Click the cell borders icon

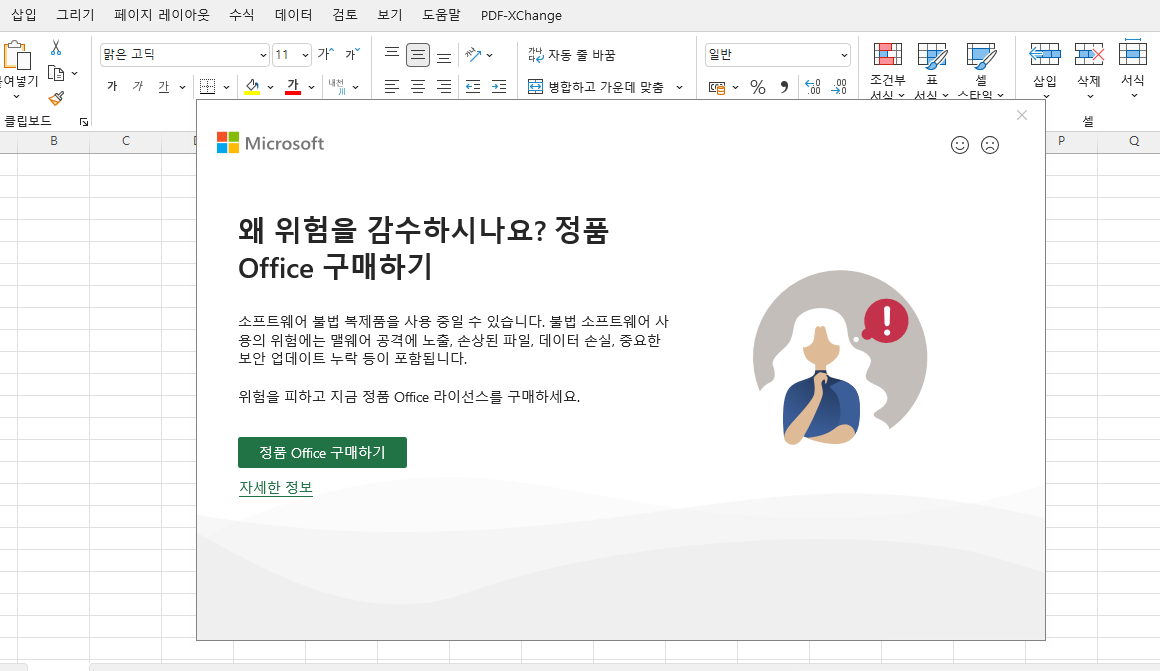pyautogui.click(x=208, y=87)
